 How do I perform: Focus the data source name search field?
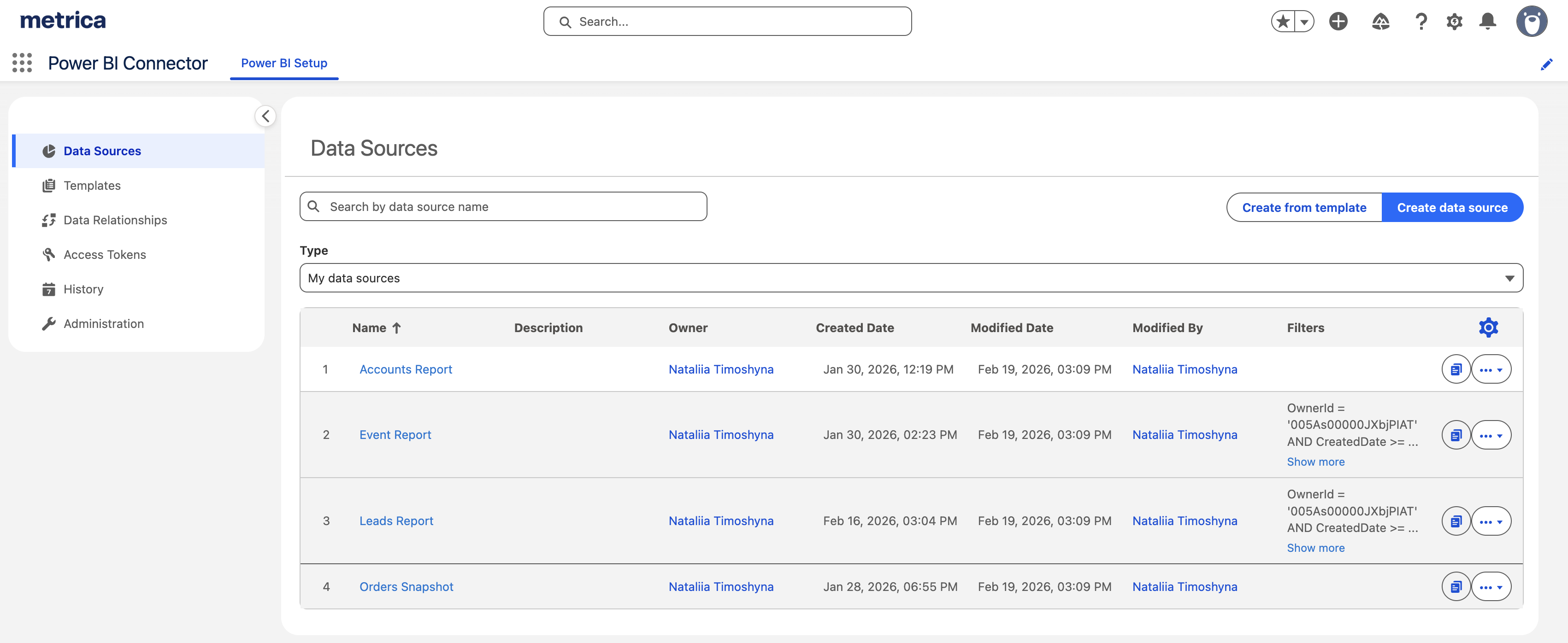[503, 207]
